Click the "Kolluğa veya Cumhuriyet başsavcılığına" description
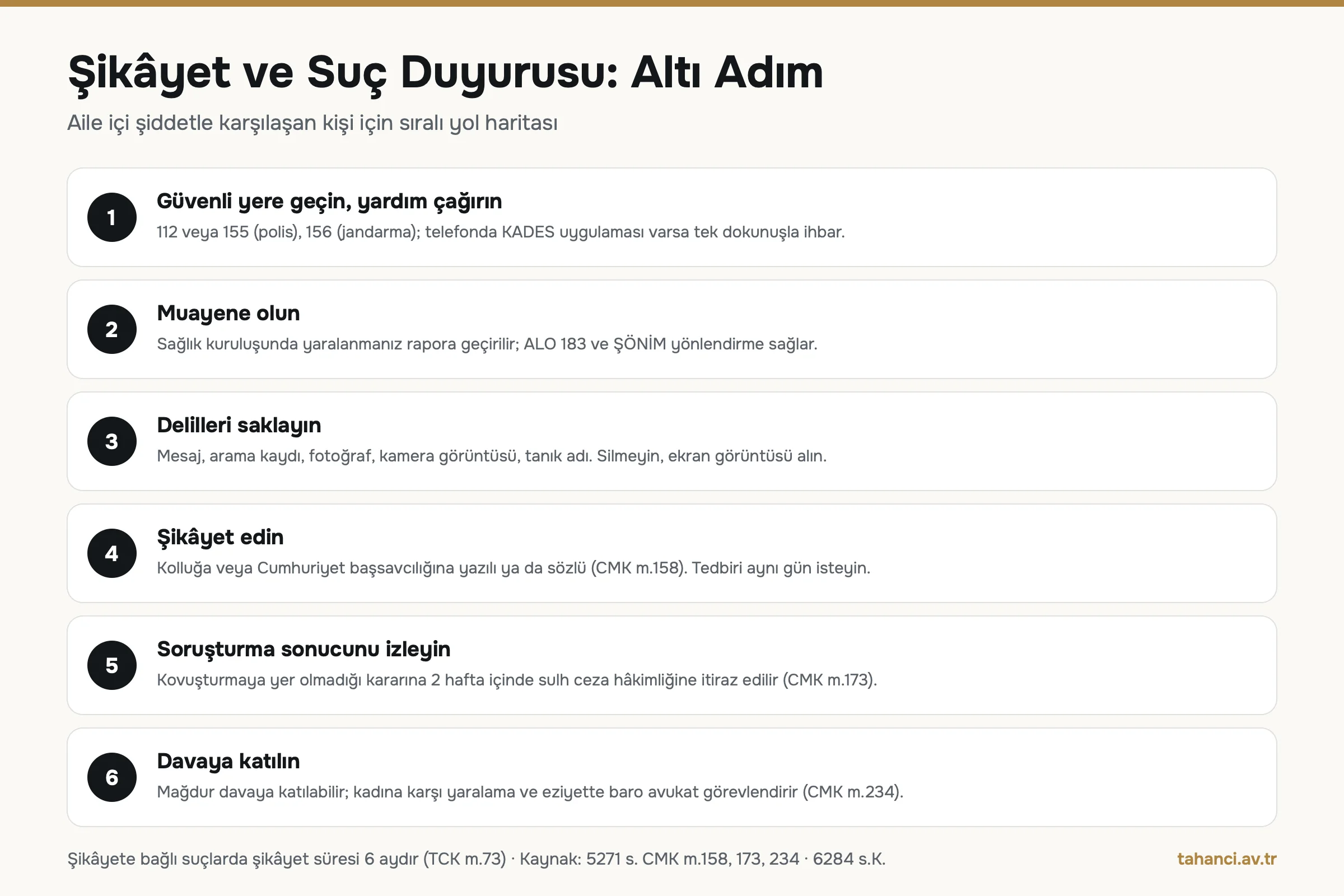1344x896 pixels. [x=513, y=568]
